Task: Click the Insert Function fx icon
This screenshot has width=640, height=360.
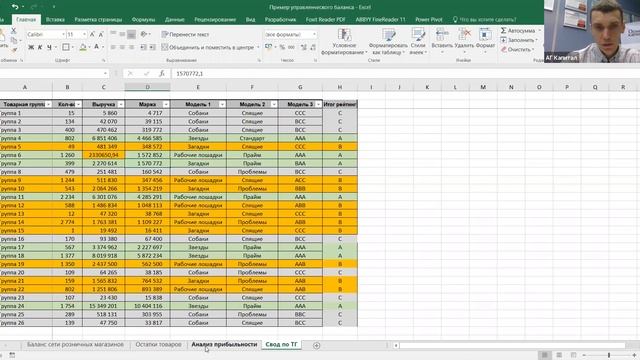Action: [162, 73]
